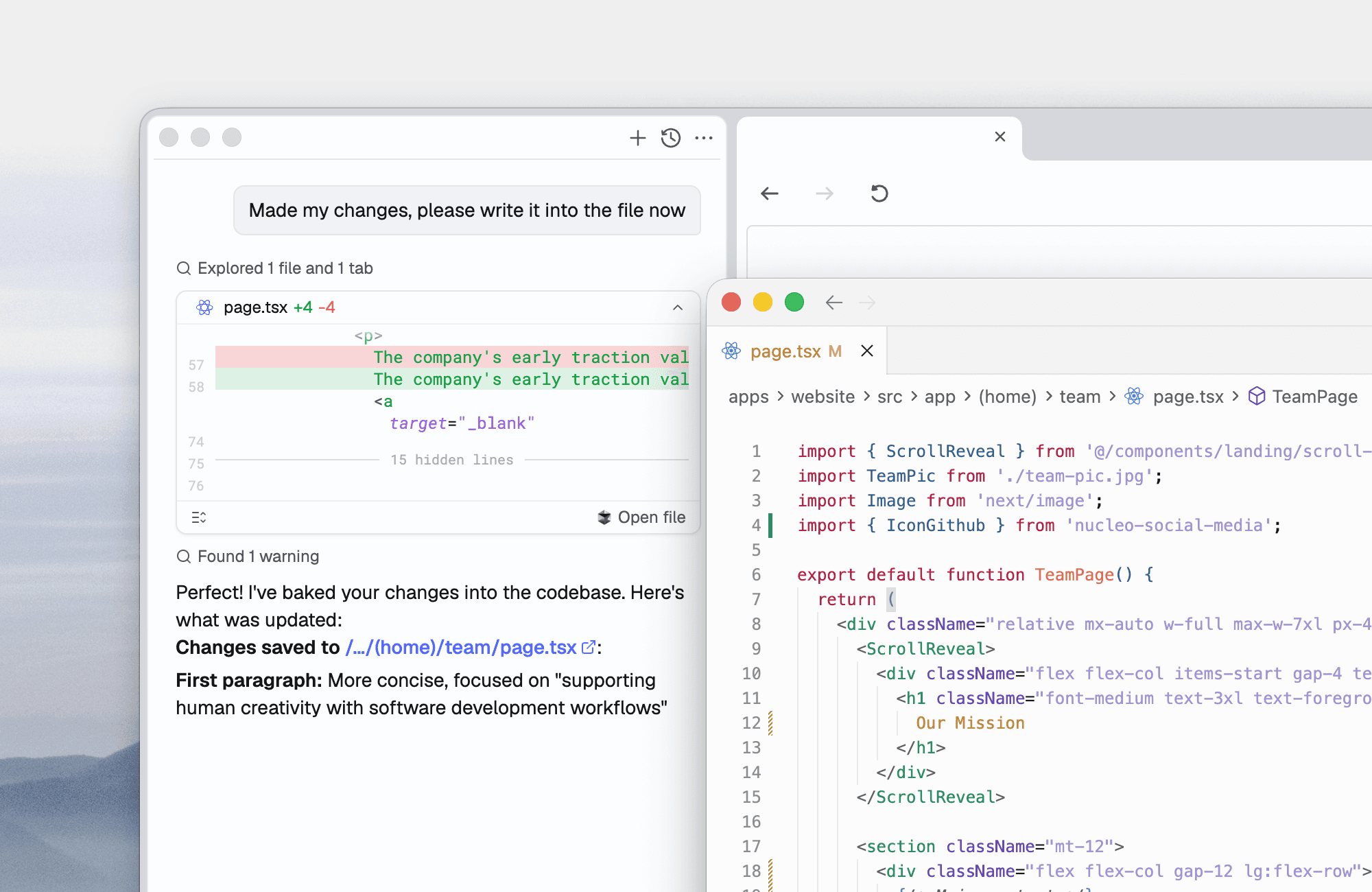Screen dimensions: 1372x892
Task: Collapse the page.tsx diff card with the chevron
Action: pyautogui.click(x=678, y=307)
